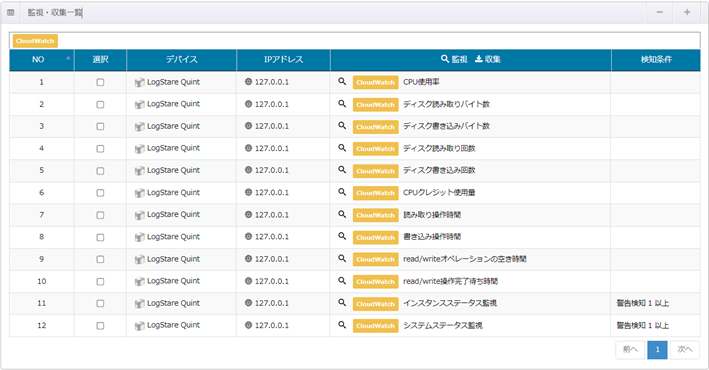Click magnifier icon in ディスク書き込みバイト数 row
Screen dimensions: 709x370
[x=342, y=126]
